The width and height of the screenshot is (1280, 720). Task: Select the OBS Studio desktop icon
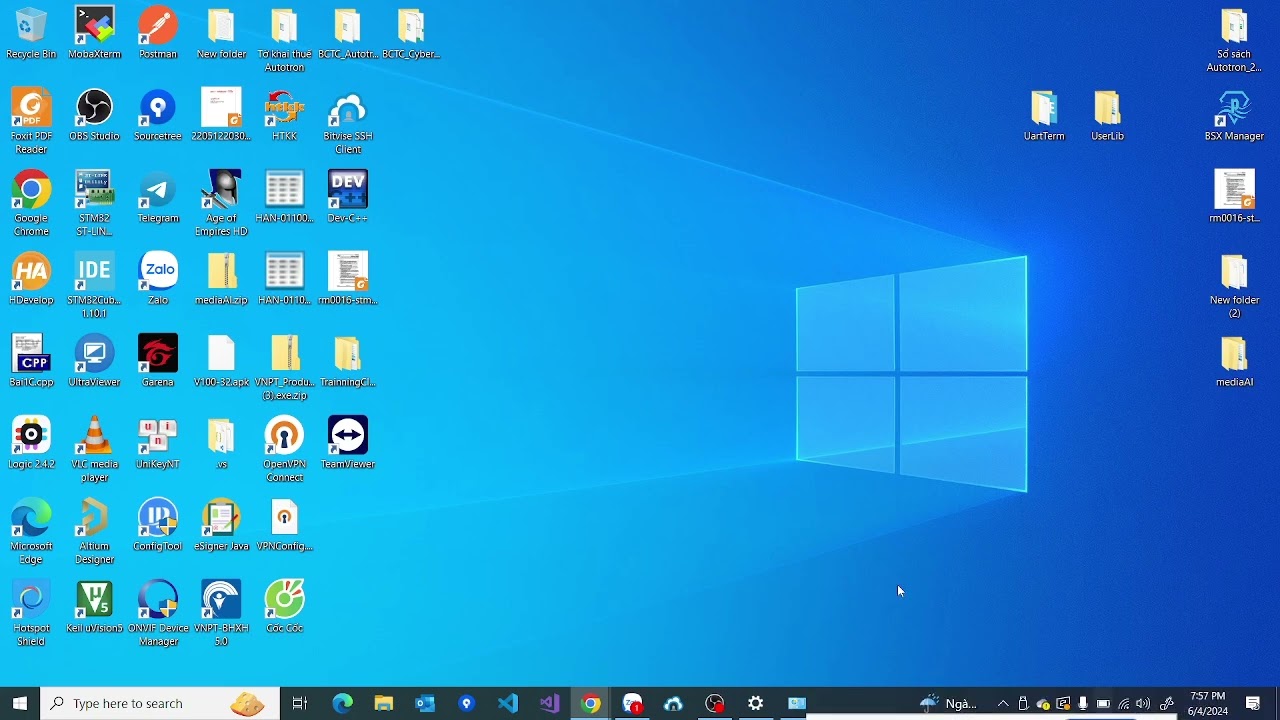click(95, 115)
